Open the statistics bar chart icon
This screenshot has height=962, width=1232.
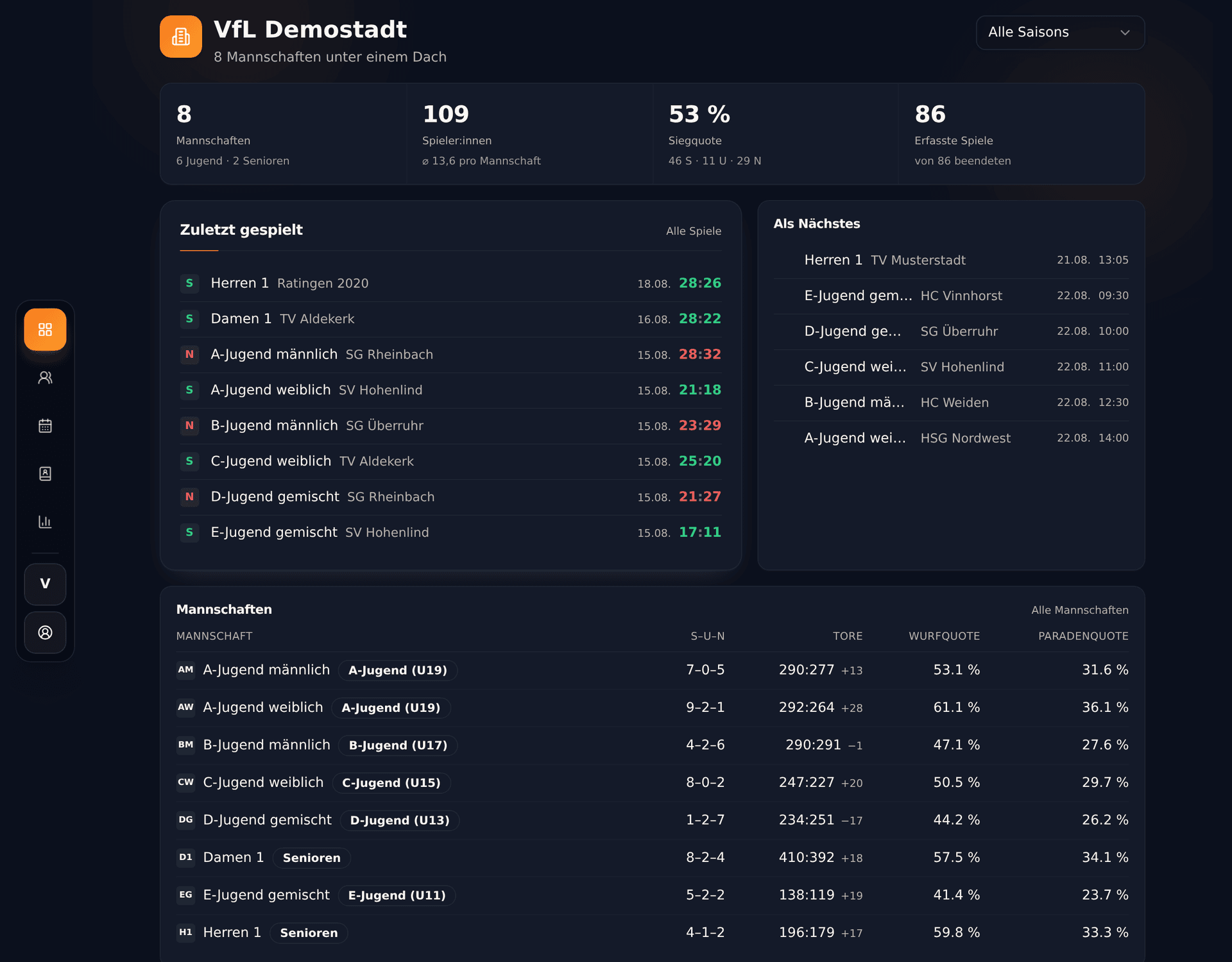click(x=45, y=522)
